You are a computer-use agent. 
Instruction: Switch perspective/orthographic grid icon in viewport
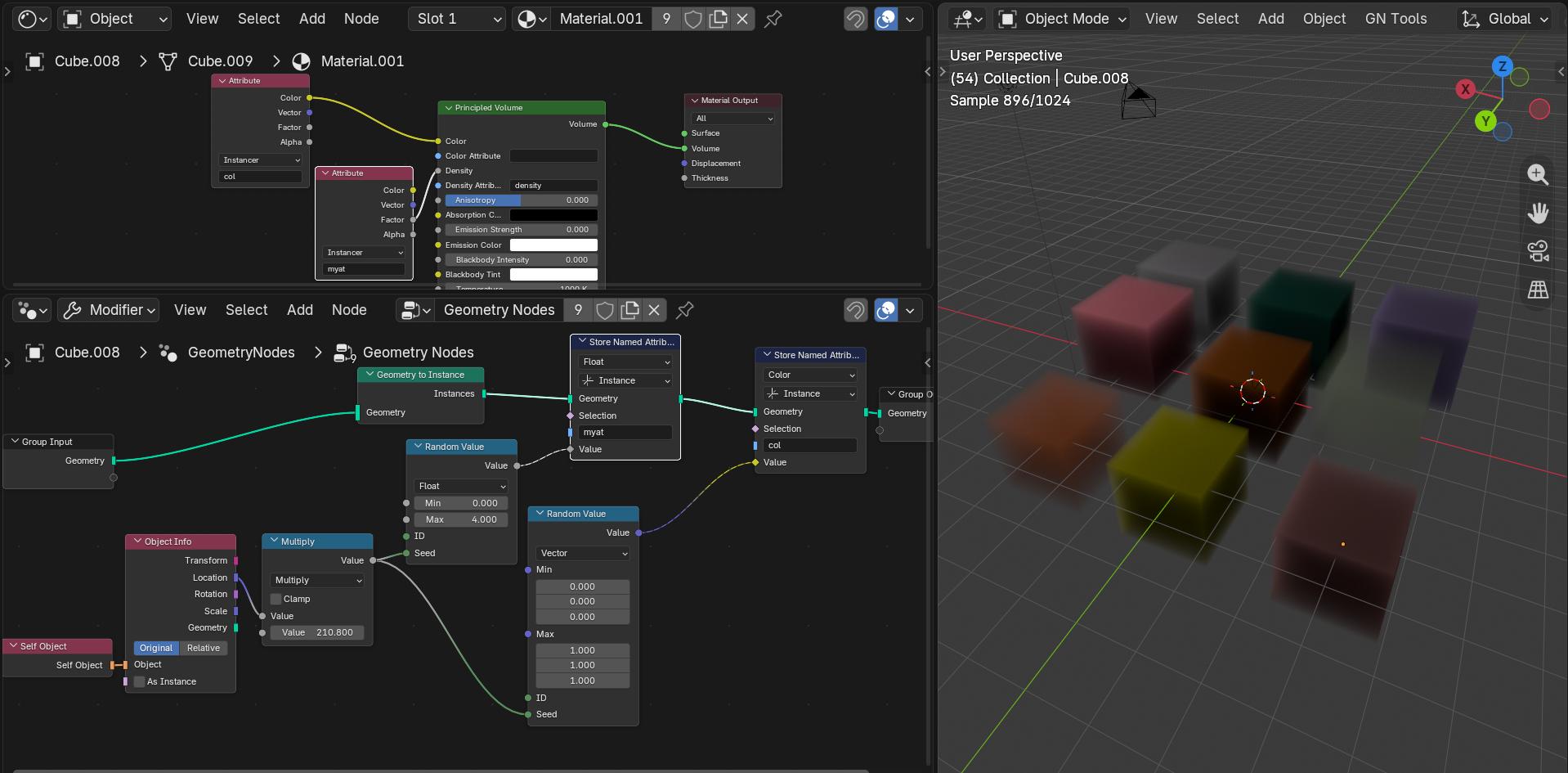tap(1538, 290)
